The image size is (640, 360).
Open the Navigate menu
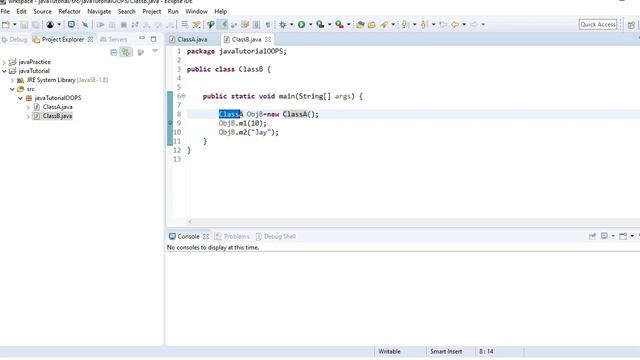99,11
